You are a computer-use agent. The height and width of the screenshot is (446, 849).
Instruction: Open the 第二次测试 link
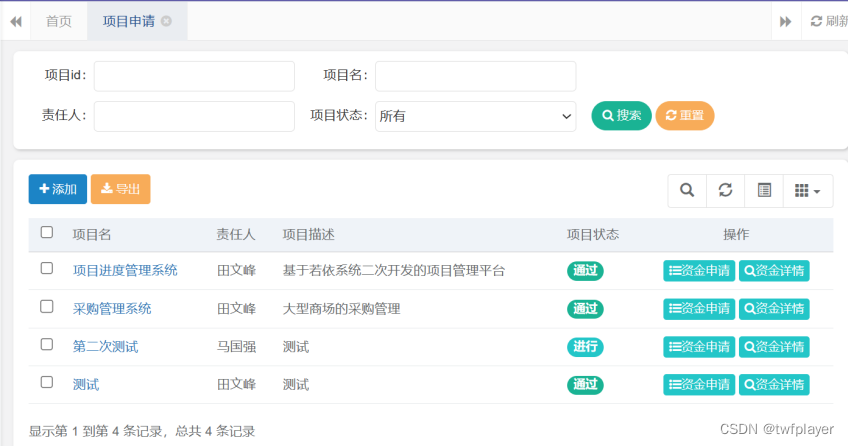[x=106, y=346]
